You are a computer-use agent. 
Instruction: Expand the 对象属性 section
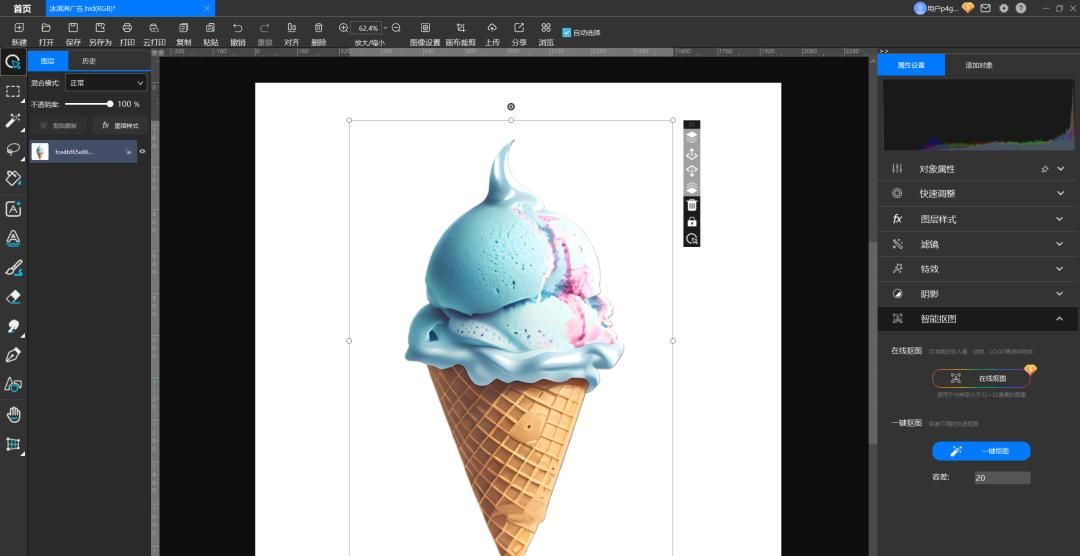1060,169
